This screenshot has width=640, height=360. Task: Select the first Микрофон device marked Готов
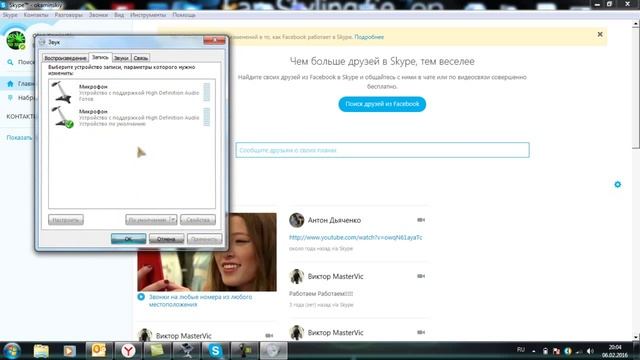coord(131,92)
